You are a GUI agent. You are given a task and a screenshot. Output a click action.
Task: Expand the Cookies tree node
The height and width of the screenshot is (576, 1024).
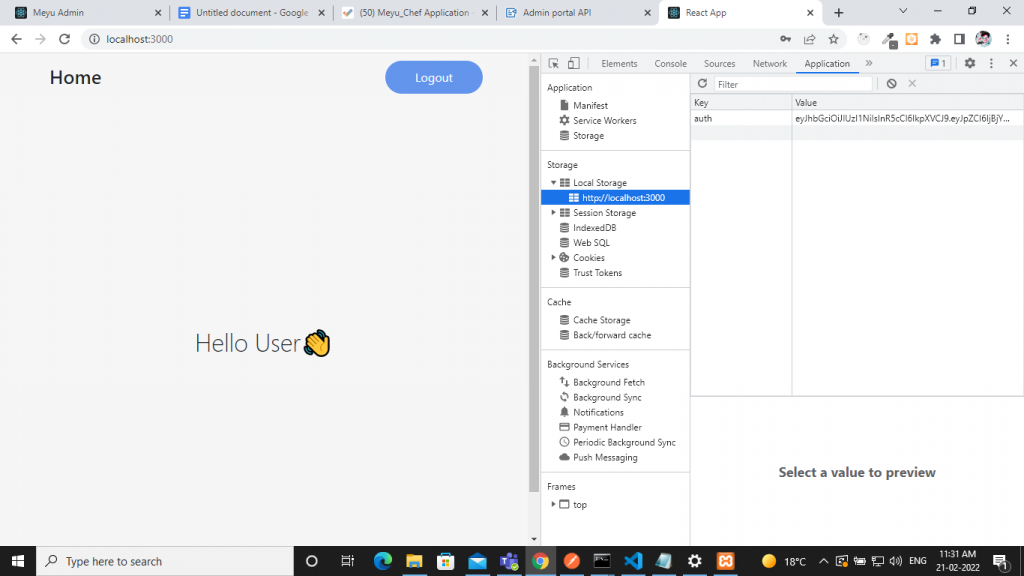[x=554, y=258]
